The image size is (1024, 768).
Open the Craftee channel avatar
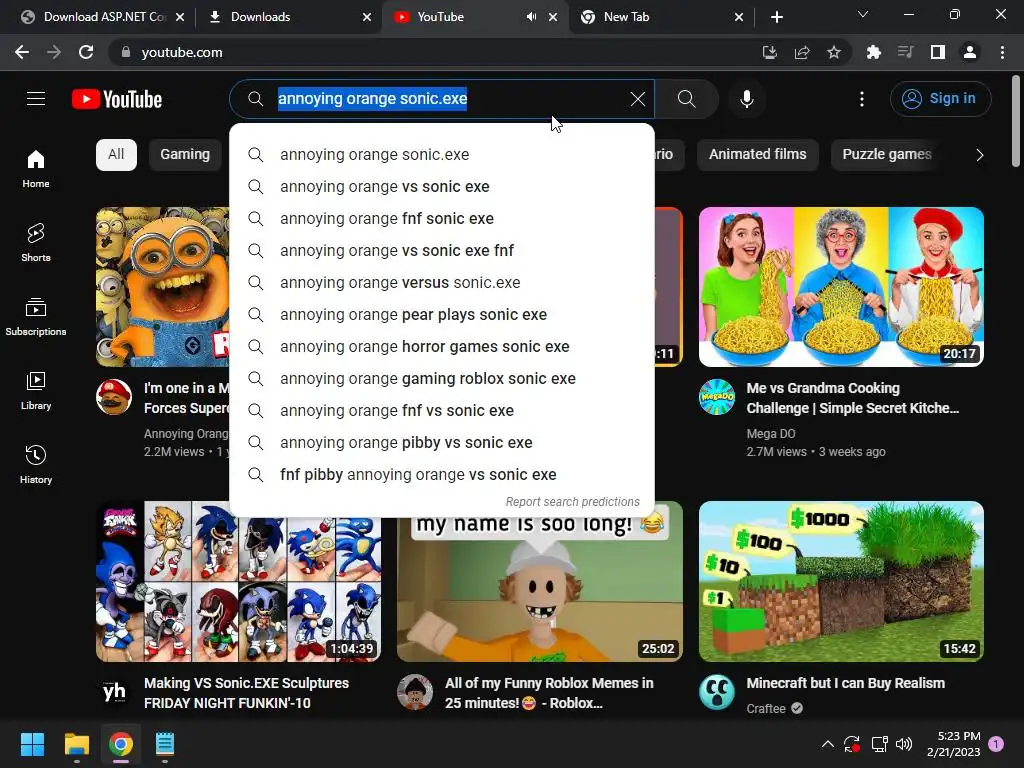716,692
